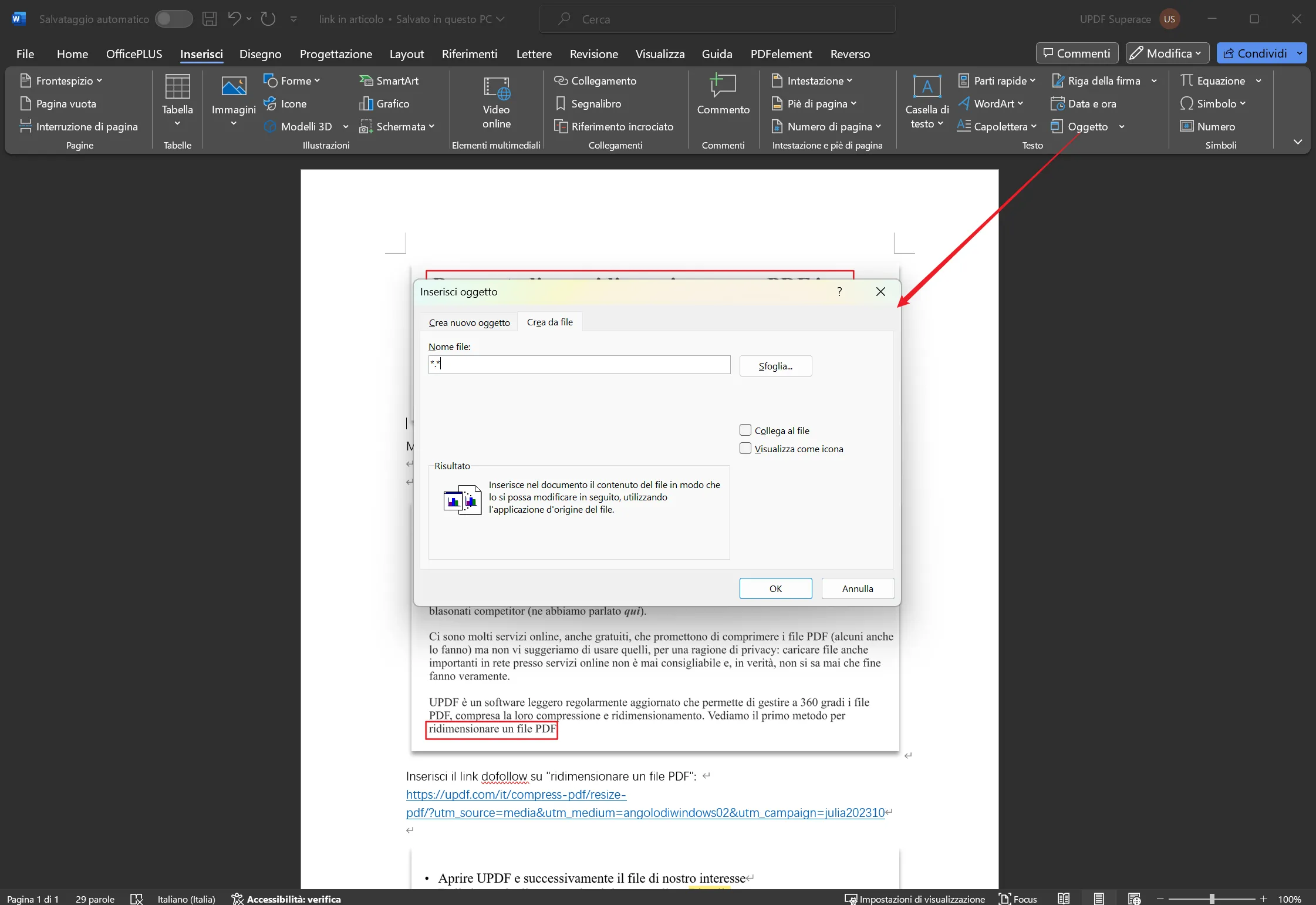Click the Cerca search box
Viewport: 1316px width, 905px height.
717,19
